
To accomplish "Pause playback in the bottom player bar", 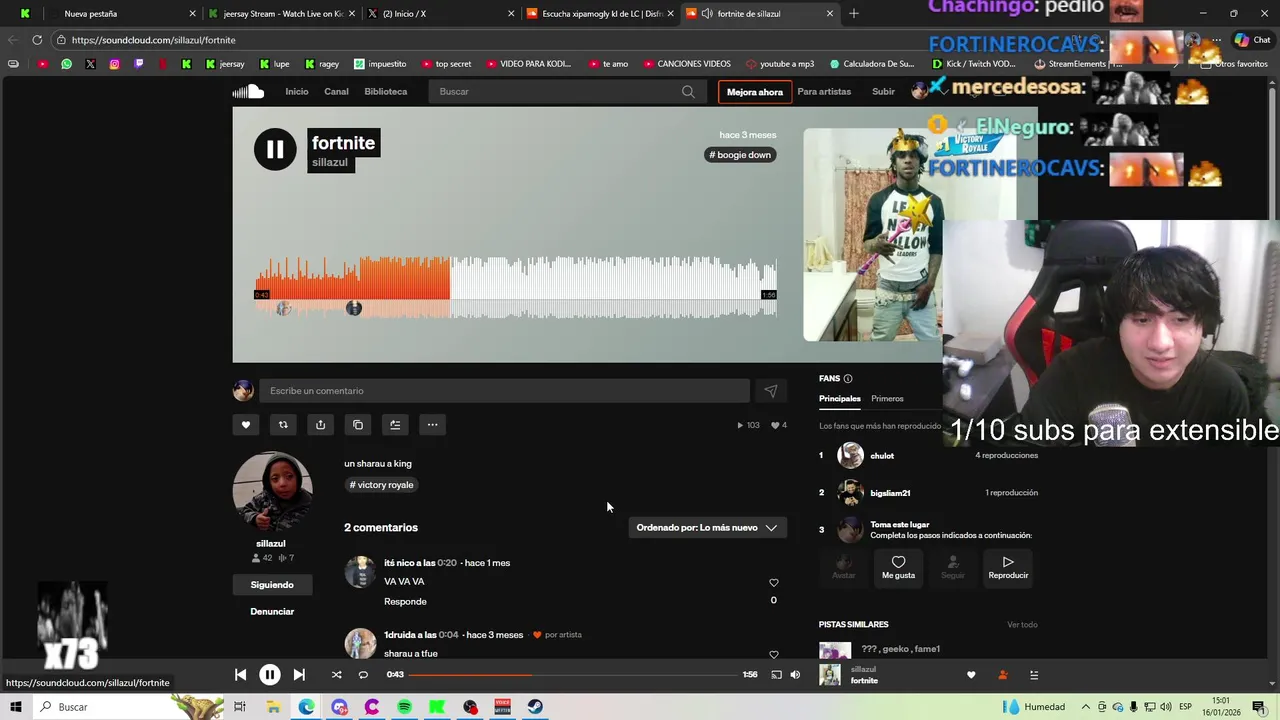I will click(x=270, y=675).
